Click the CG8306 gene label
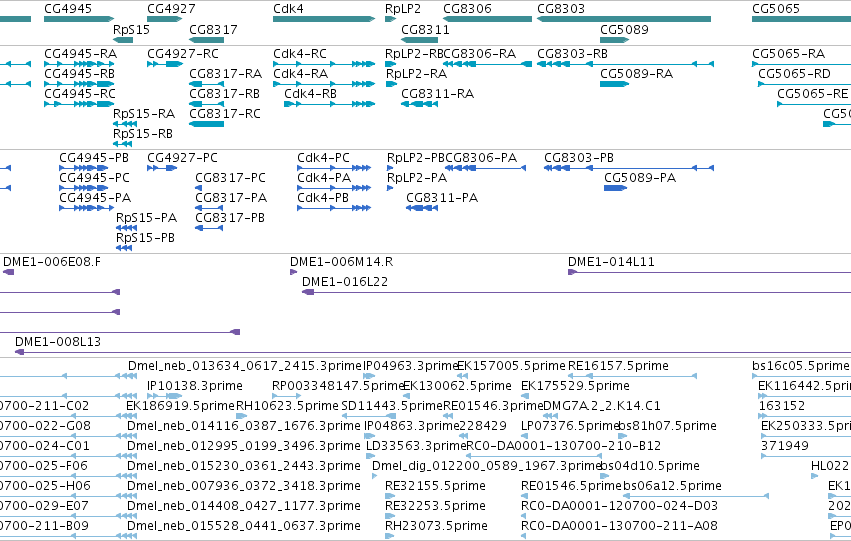 [x=467, y=9]
